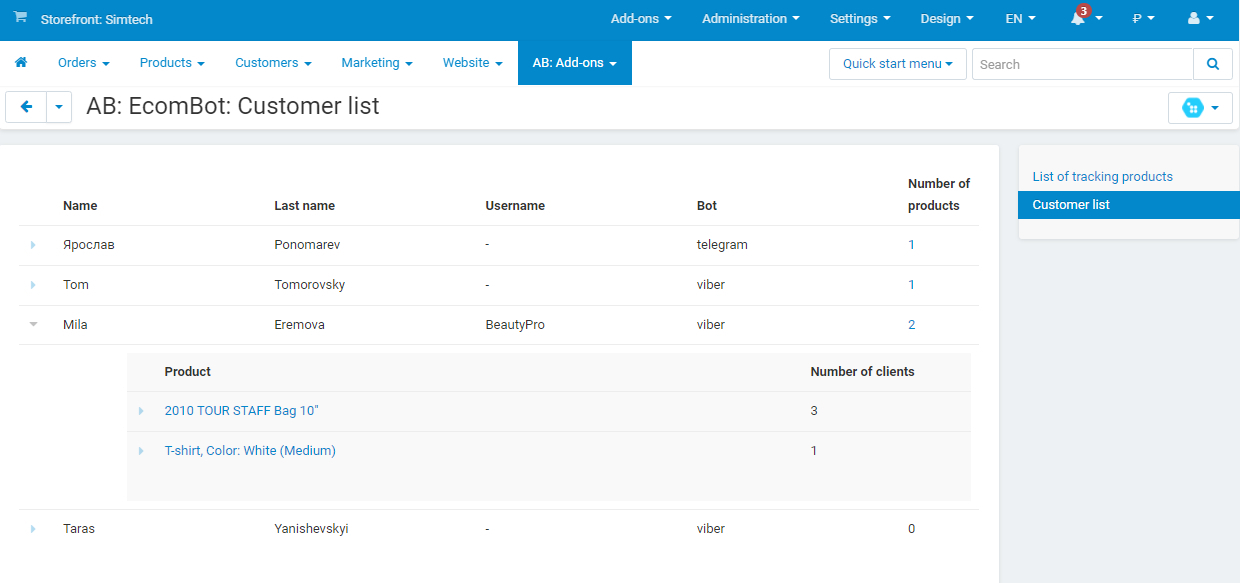Click the search magnifier icon

[1212, 63]
